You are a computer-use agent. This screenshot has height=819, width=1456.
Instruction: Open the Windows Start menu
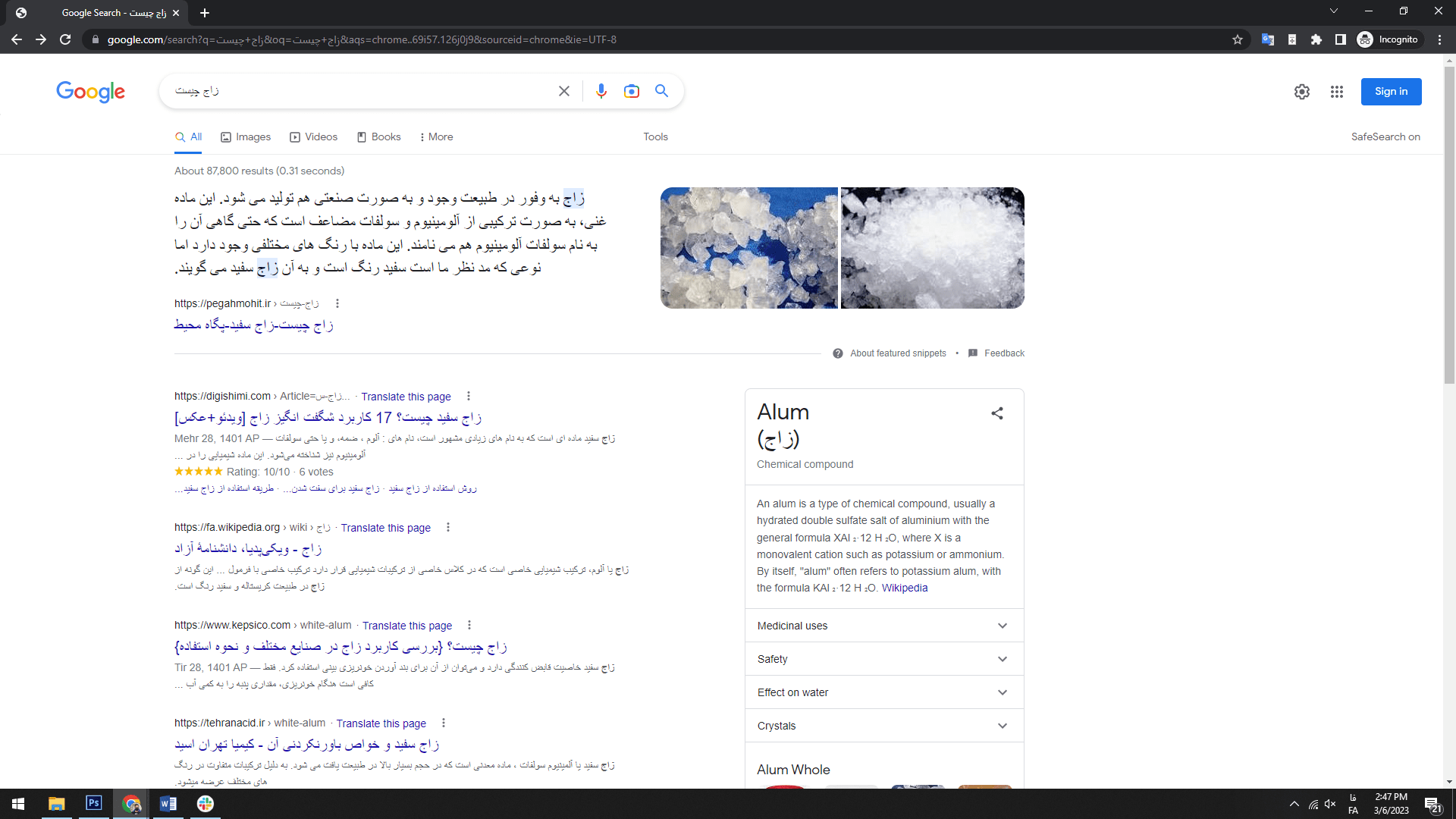18,804
